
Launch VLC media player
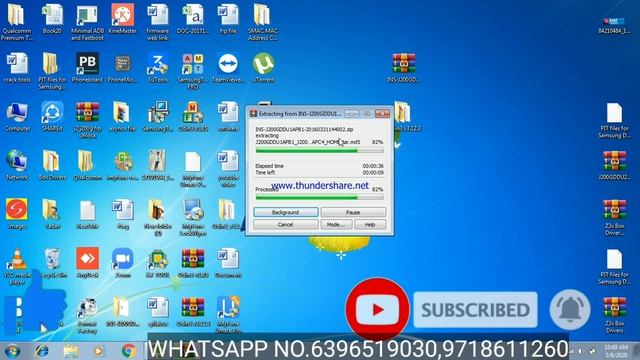(x=17, y=266)
